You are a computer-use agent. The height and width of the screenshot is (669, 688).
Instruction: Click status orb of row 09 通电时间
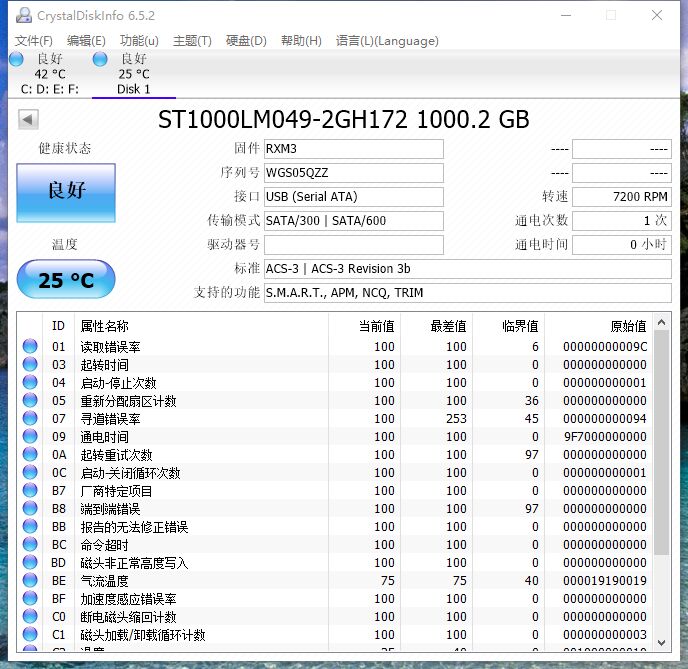click(x=30, y=436)
